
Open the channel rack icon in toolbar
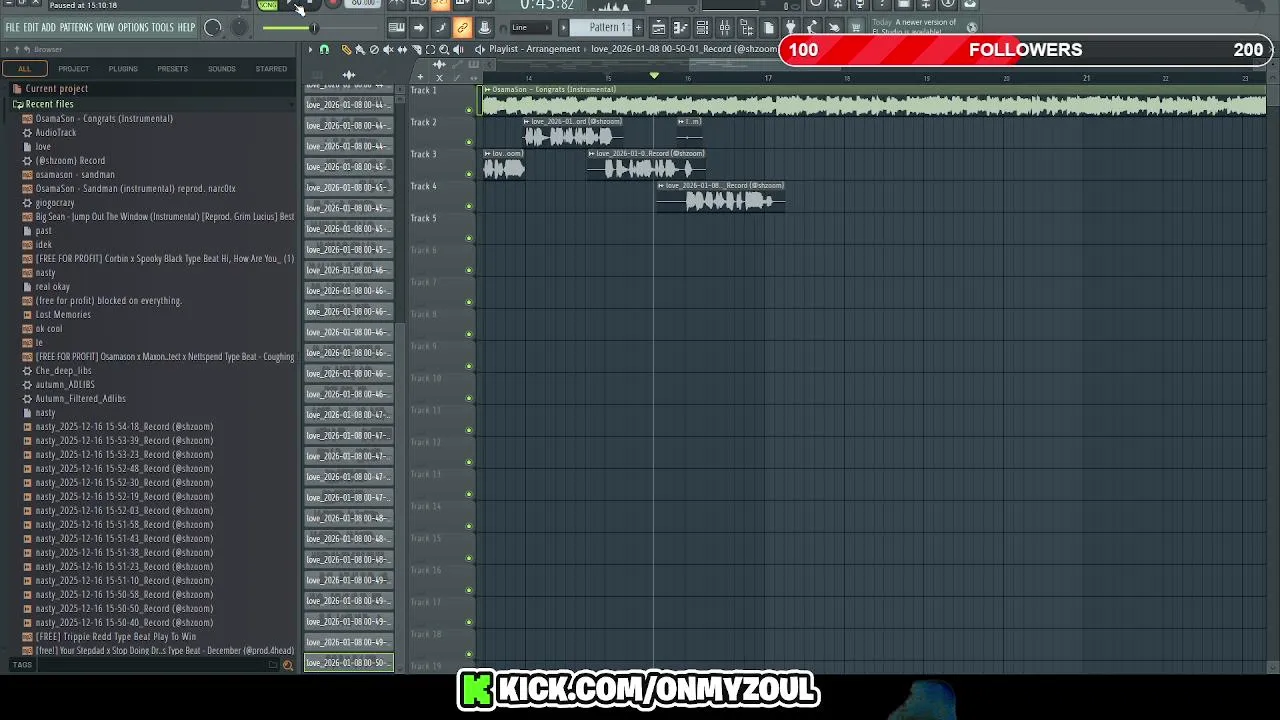pyautogui.click(x=702, y=27)
